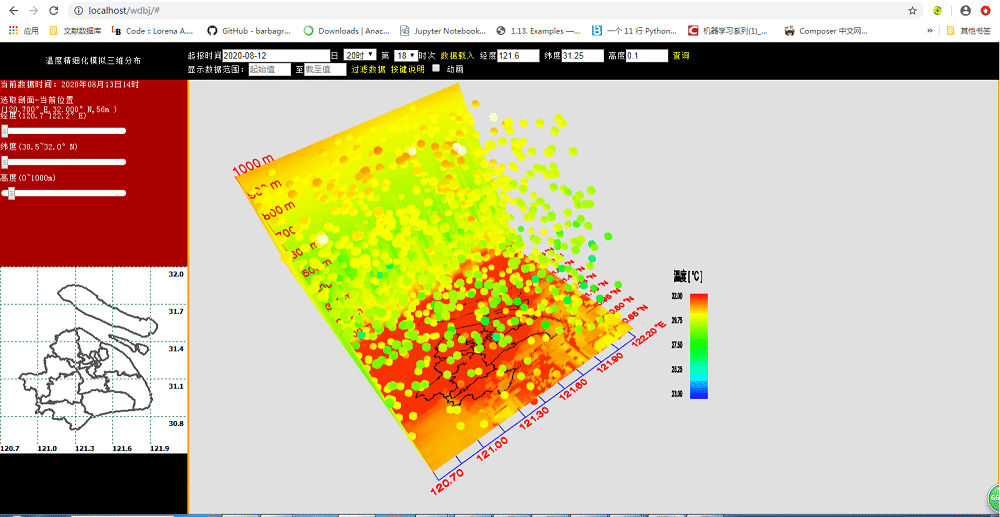This screenshot has height=517, width=1000.
Task: Click the browser reload icon
Action: tap(54, 10)
